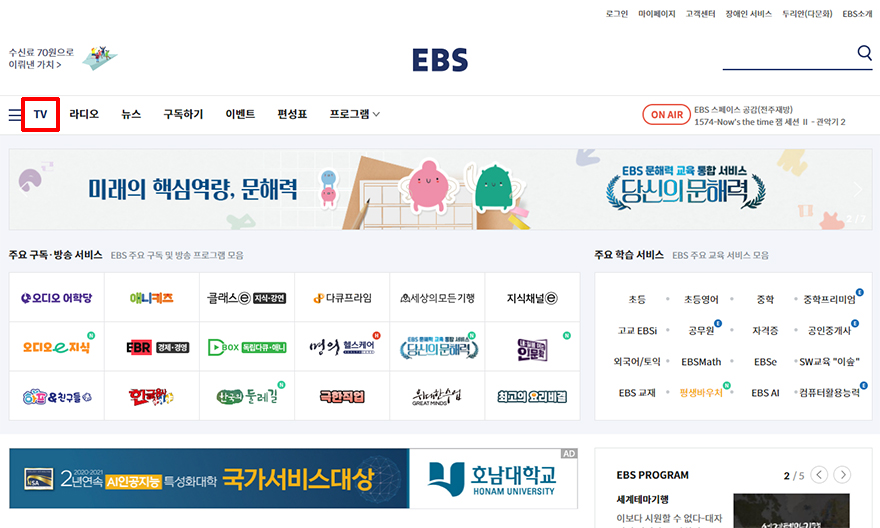The height and width of the screenshot is (528, 880).
Task: Click the 로그인 link
Action: tap(617, 13)
